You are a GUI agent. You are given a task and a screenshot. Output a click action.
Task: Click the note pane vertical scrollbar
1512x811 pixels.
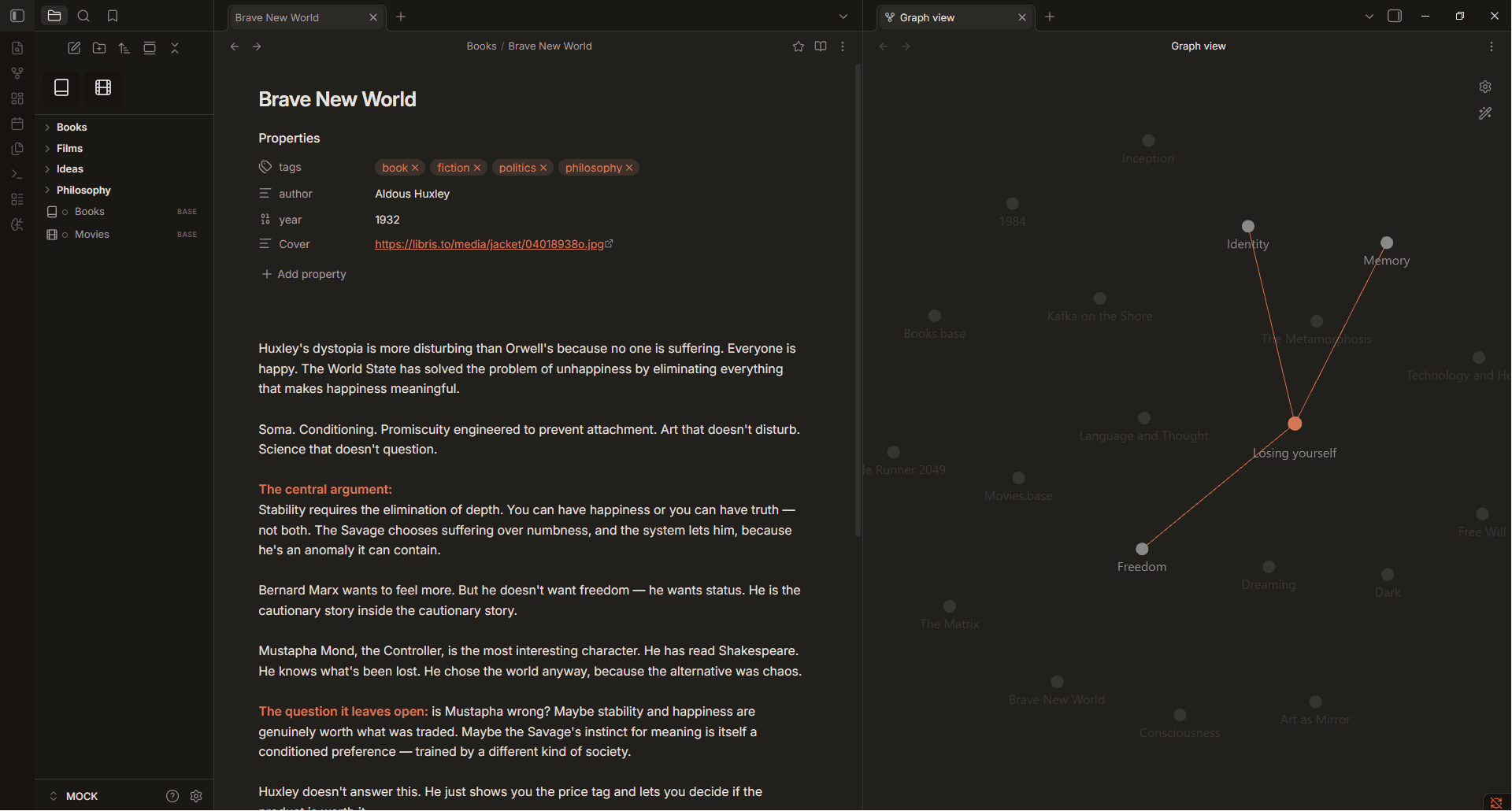[x=858, y=300]
